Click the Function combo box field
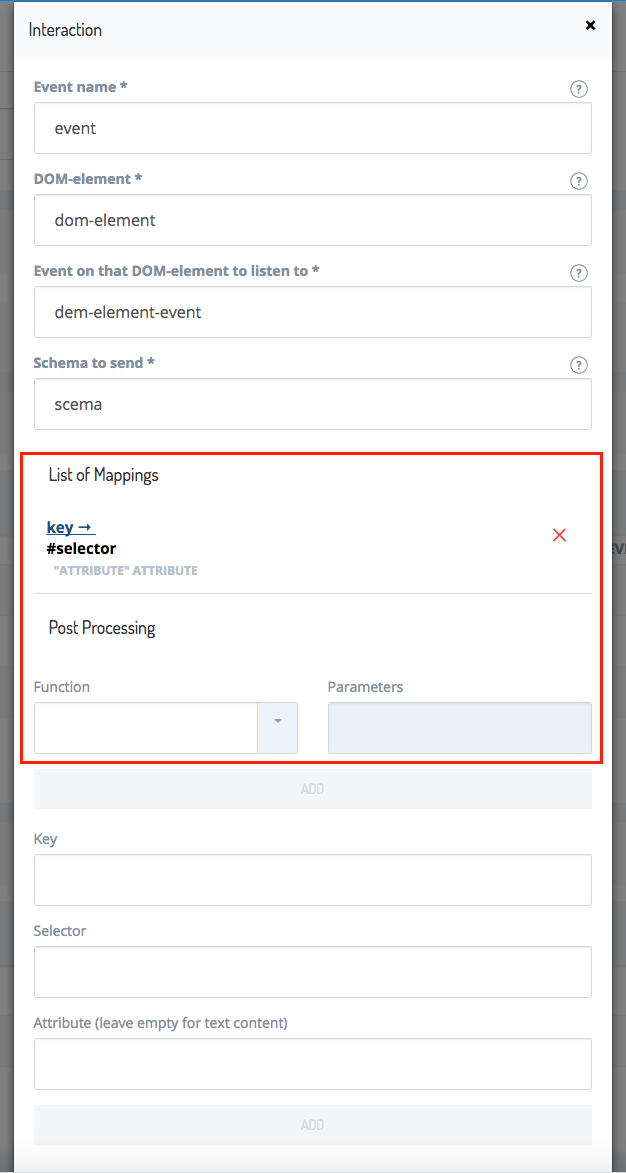This screenshot has width=626, height=1173. [146, 727]
